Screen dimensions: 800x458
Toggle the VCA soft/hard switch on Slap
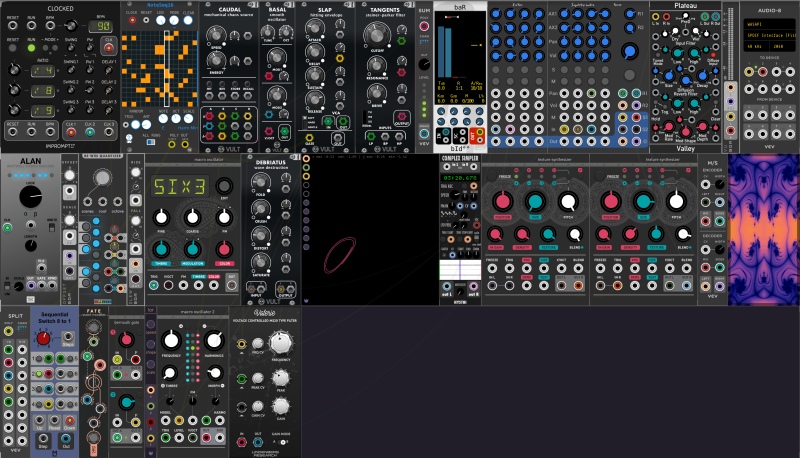tap(305, 122)
